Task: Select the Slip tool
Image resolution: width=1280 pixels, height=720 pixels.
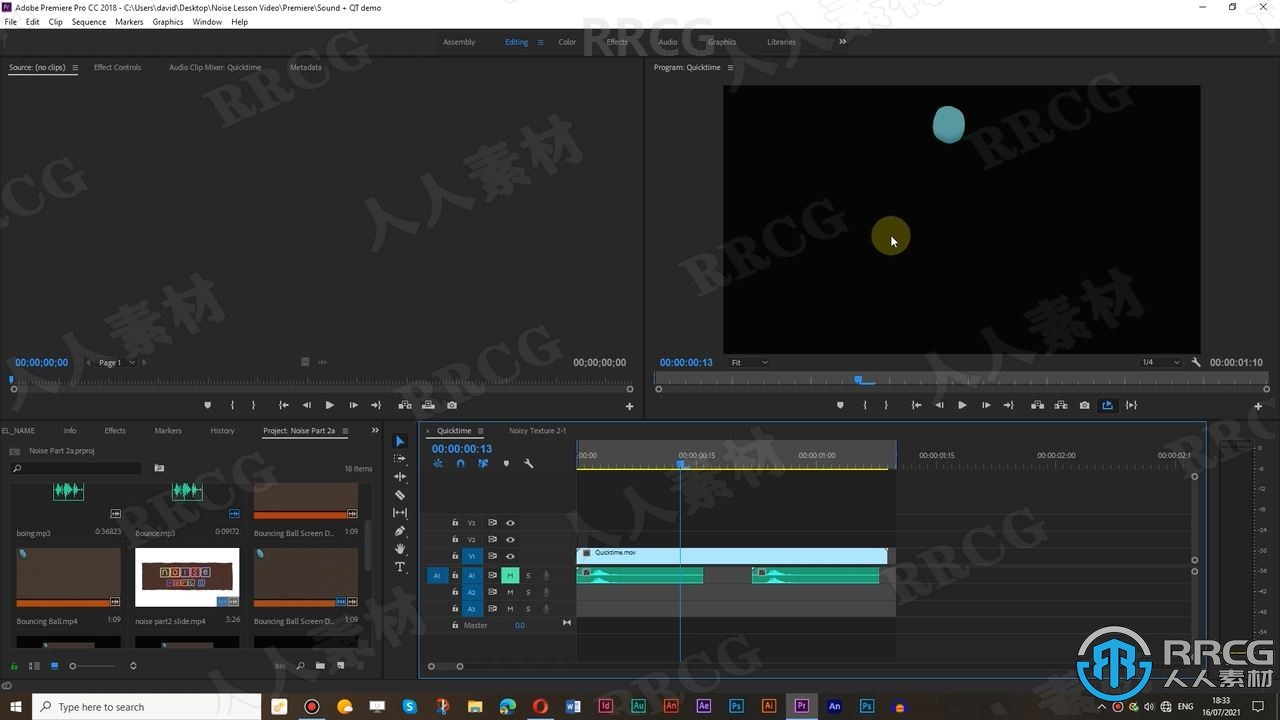Action: point(400,513)
